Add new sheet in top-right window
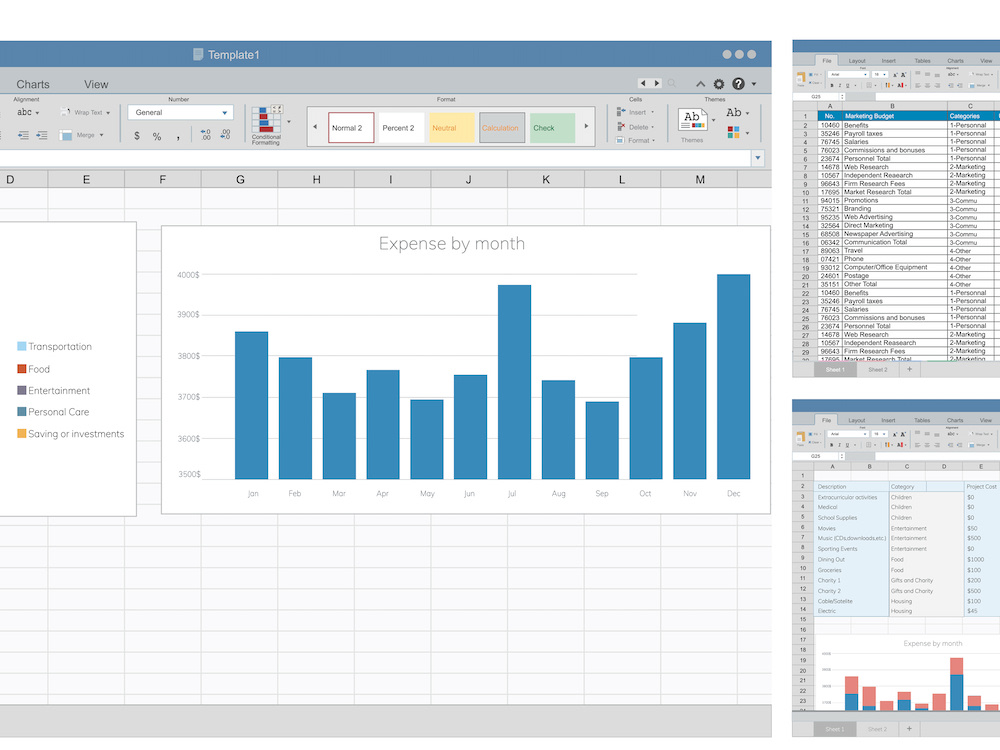Image resolution: width=1000 pixels, height=750 pixels. pyautogui.click(x=909, y=369)
